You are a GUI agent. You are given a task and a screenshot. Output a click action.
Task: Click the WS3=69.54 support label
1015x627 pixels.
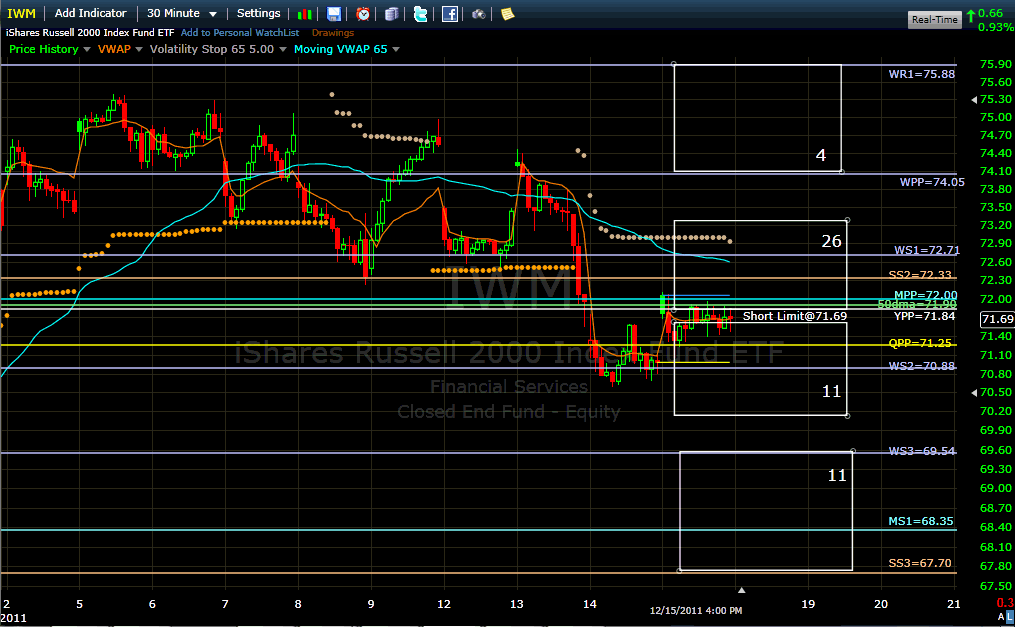(x=922, y=451)
